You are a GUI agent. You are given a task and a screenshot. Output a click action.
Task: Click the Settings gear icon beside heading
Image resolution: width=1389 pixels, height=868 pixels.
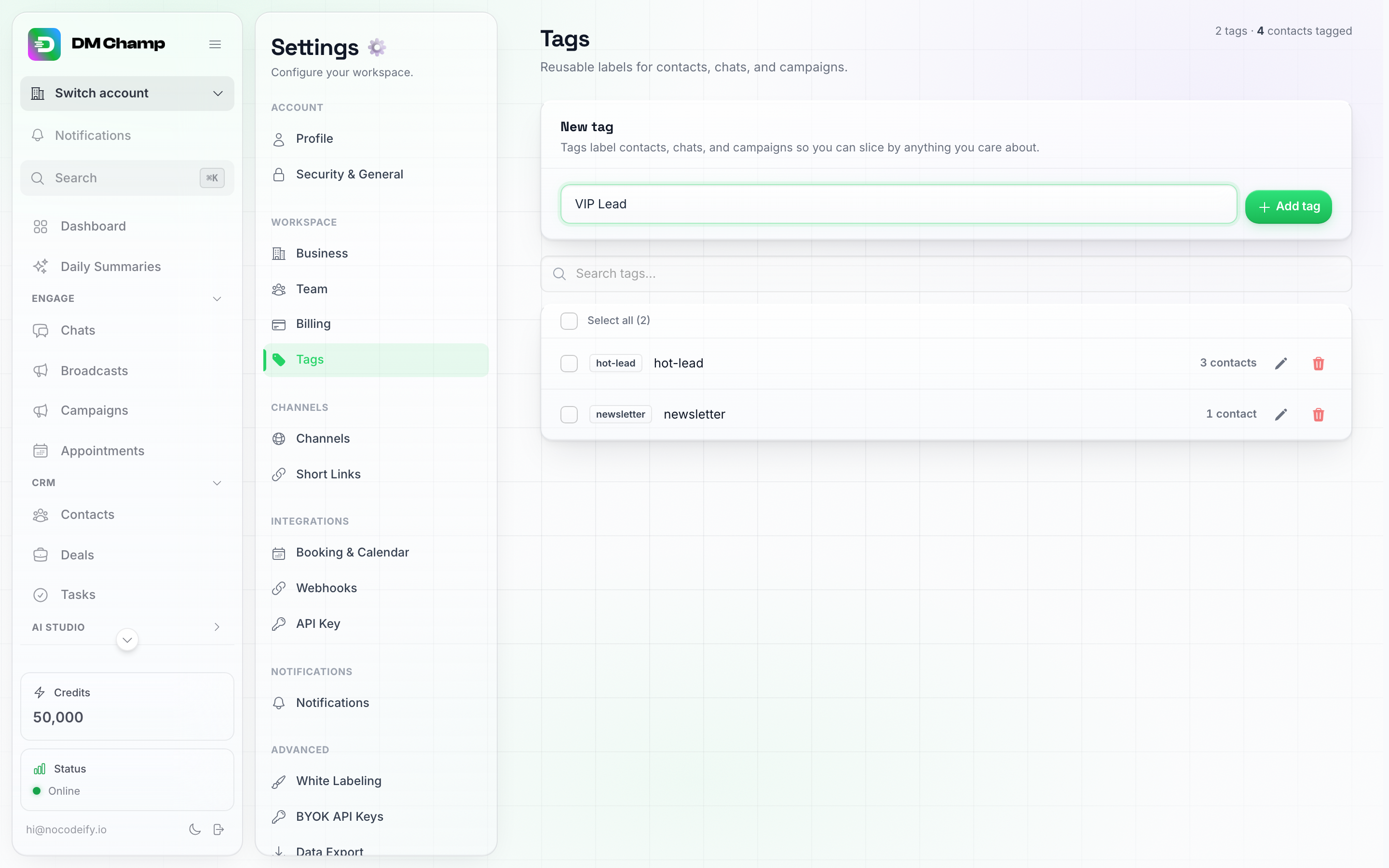[x=377, y=47]
